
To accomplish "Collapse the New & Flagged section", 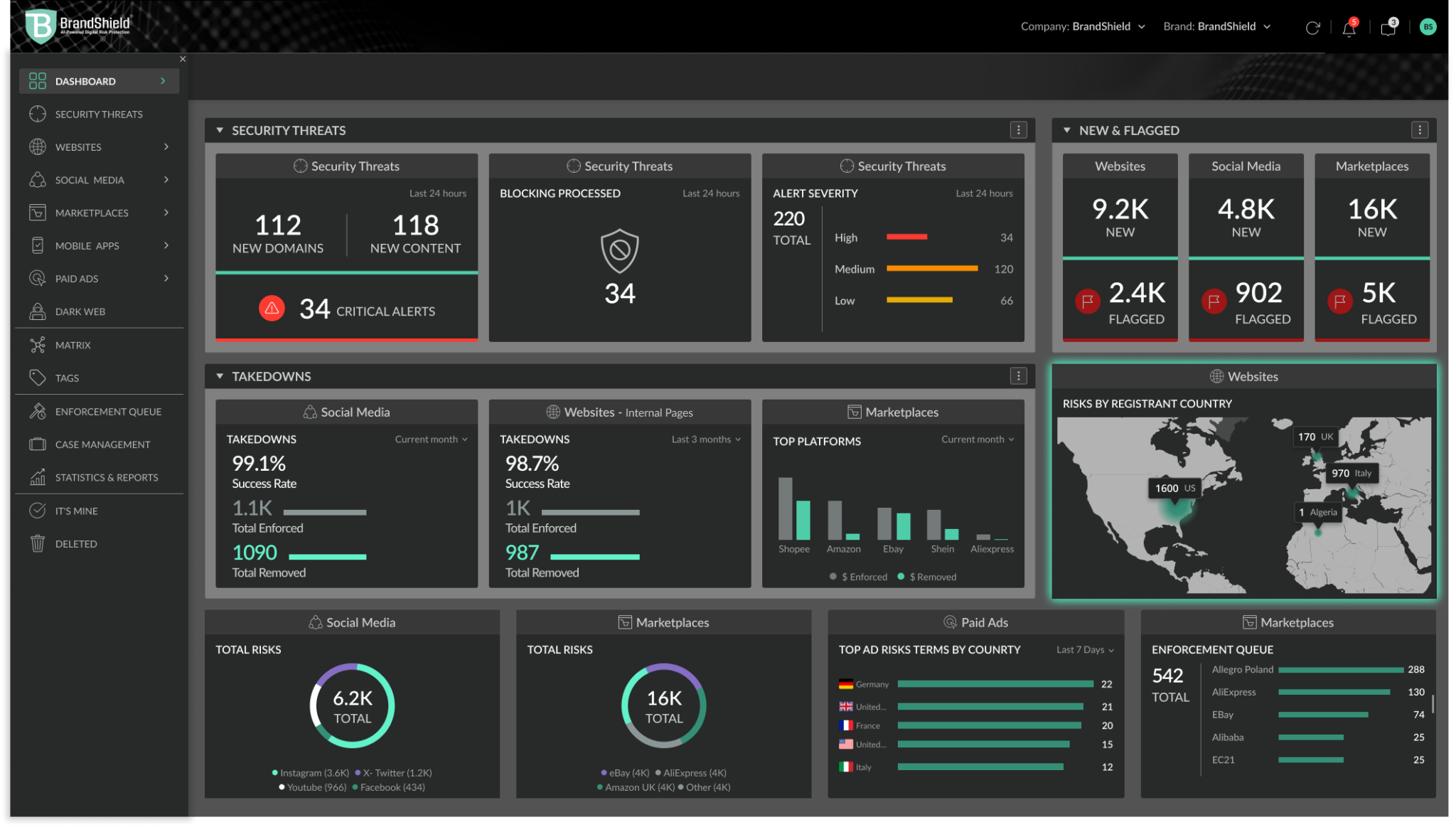I will tap(1066, 130).
